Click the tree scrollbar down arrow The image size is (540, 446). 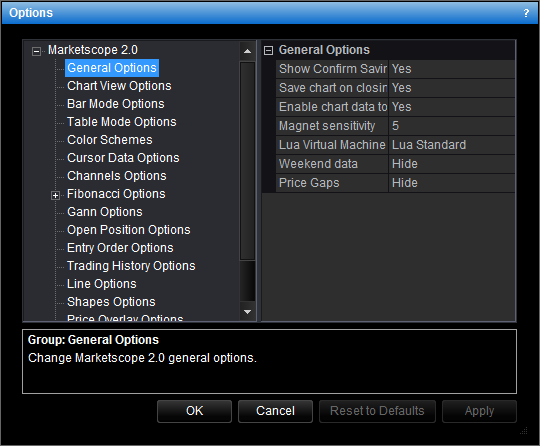pos(247,312)
